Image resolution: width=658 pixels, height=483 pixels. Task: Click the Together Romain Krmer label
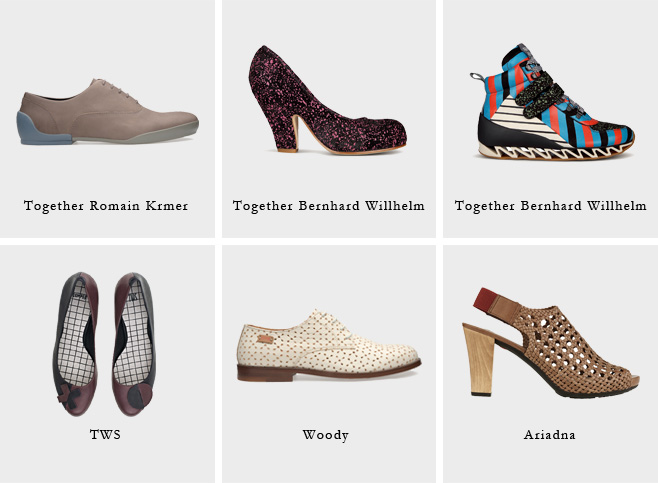[x=106, y=206]
